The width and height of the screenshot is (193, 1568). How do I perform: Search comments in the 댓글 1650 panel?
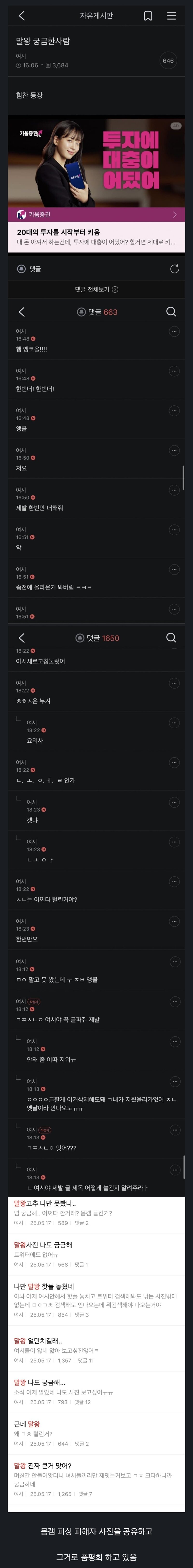171,637
